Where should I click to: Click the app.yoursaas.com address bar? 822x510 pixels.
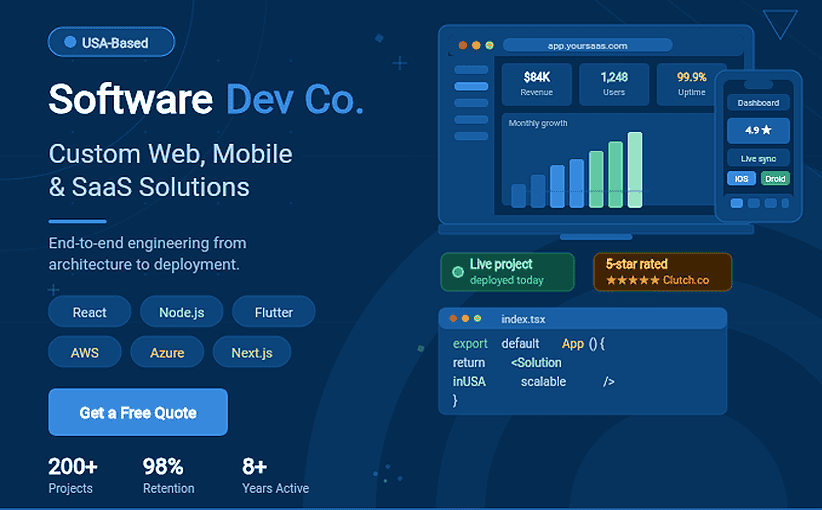coord(587,46)
